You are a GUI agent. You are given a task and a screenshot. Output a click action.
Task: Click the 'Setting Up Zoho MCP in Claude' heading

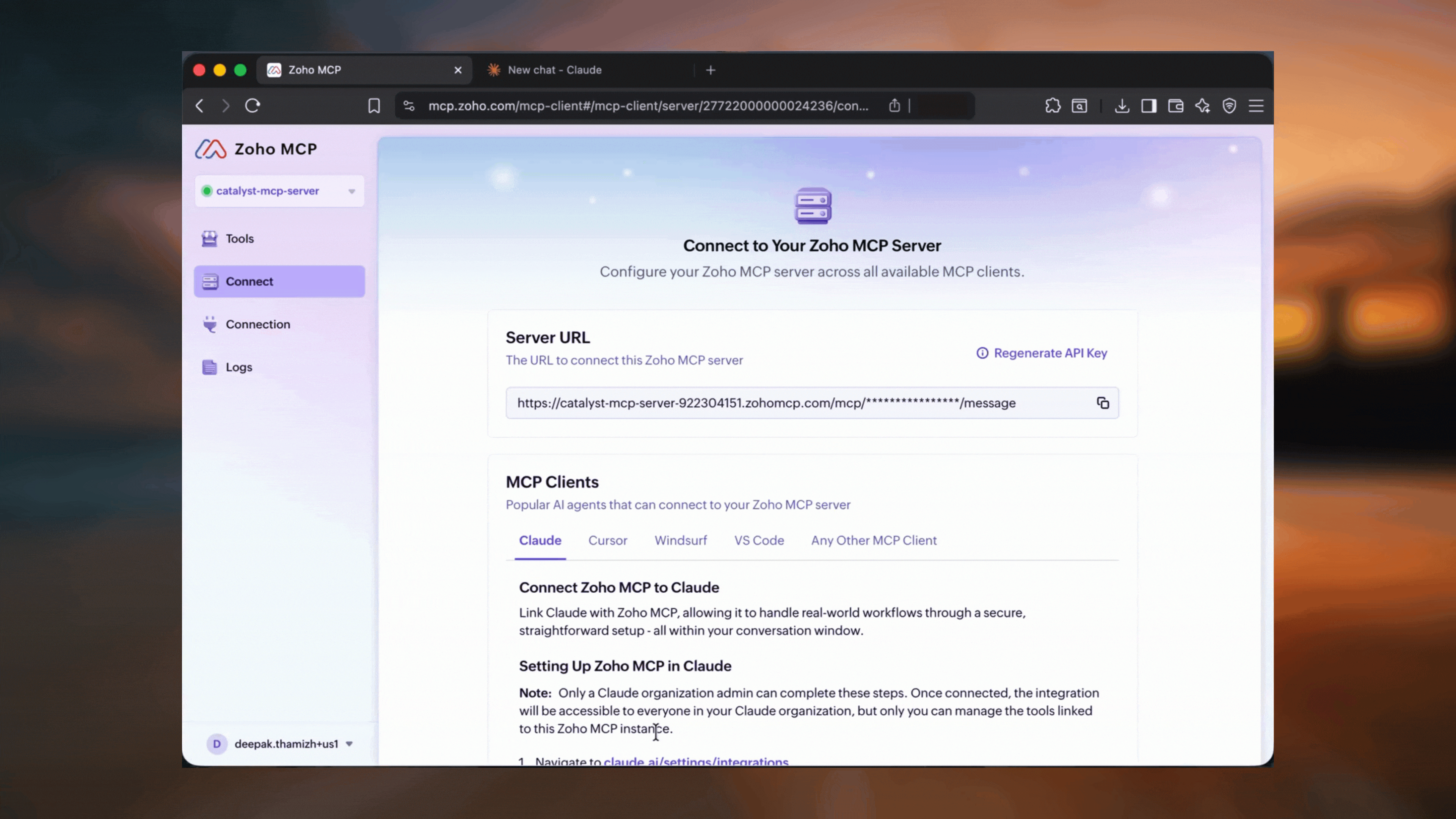625,666
